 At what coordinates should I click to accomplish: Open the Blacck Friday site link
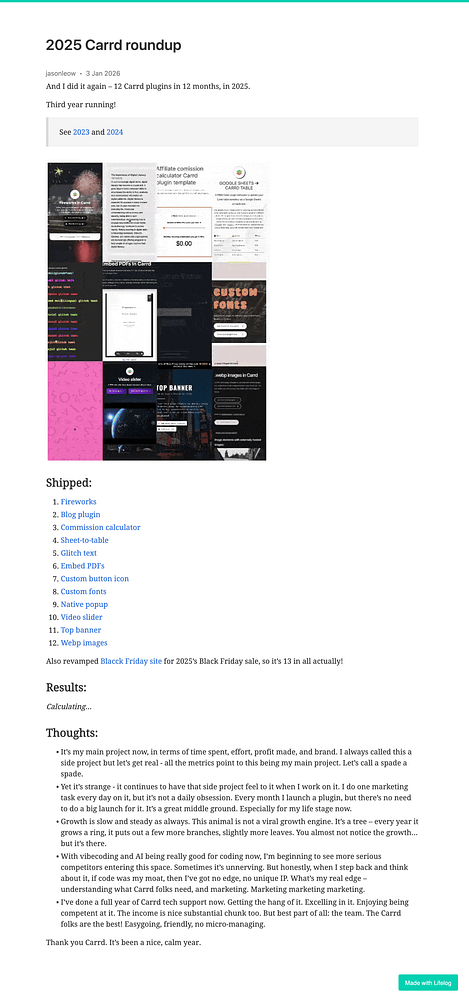click(x=131, y=661)
